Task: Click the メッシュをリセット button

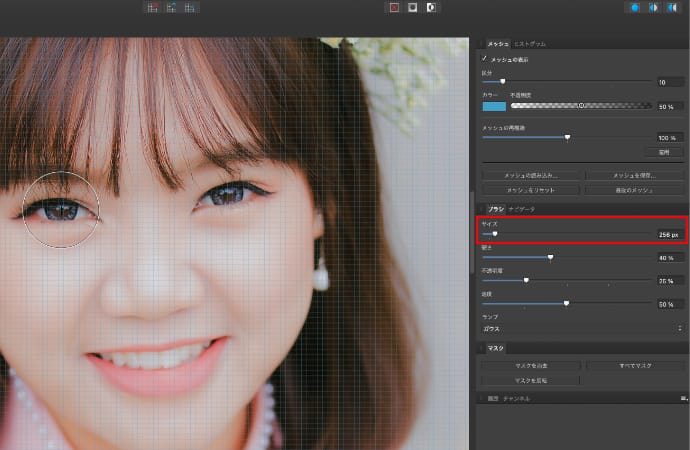Action: point(530,189)
